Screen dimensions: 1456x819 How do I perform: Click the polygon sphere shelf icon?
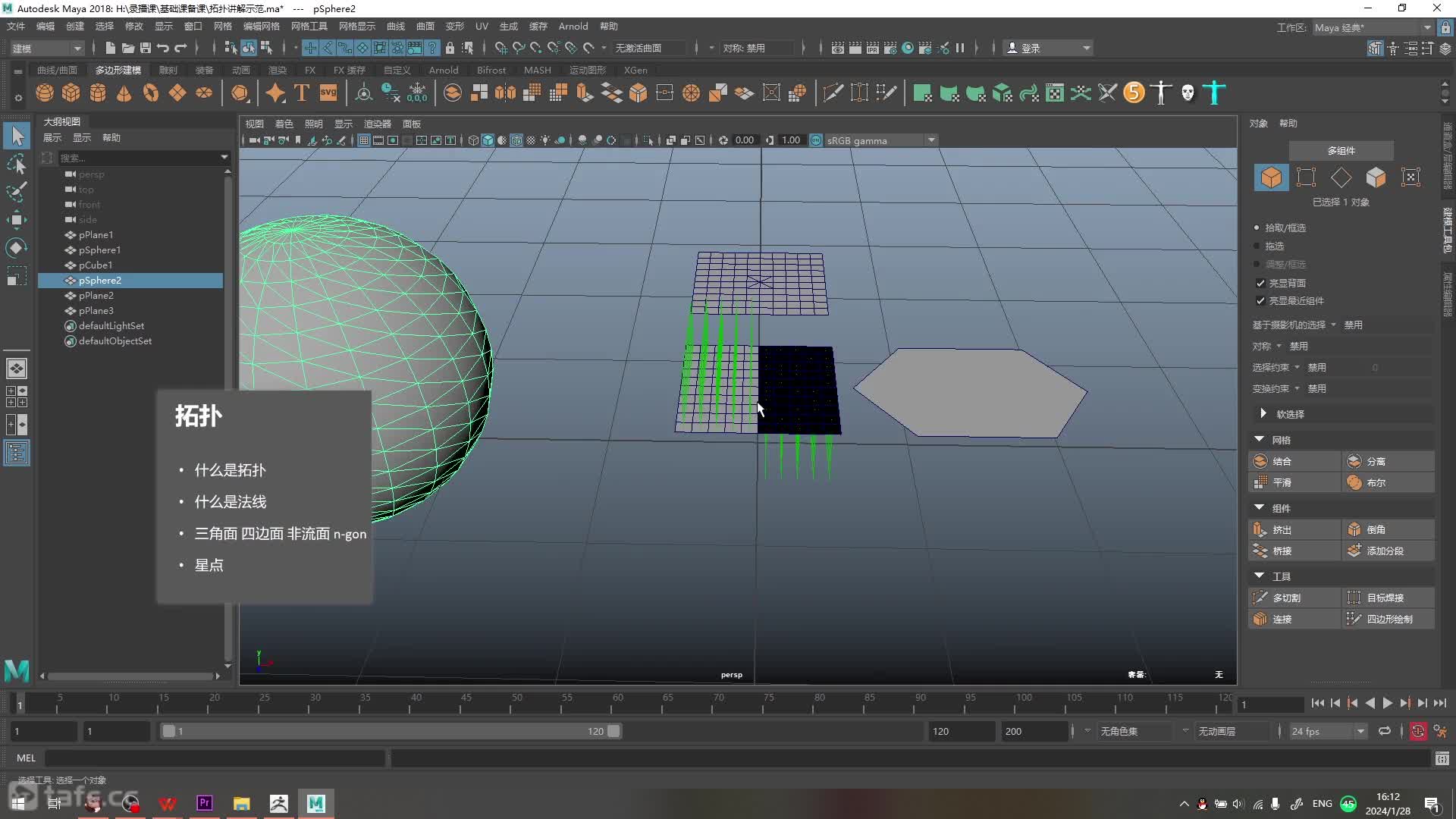pos(45,93)
